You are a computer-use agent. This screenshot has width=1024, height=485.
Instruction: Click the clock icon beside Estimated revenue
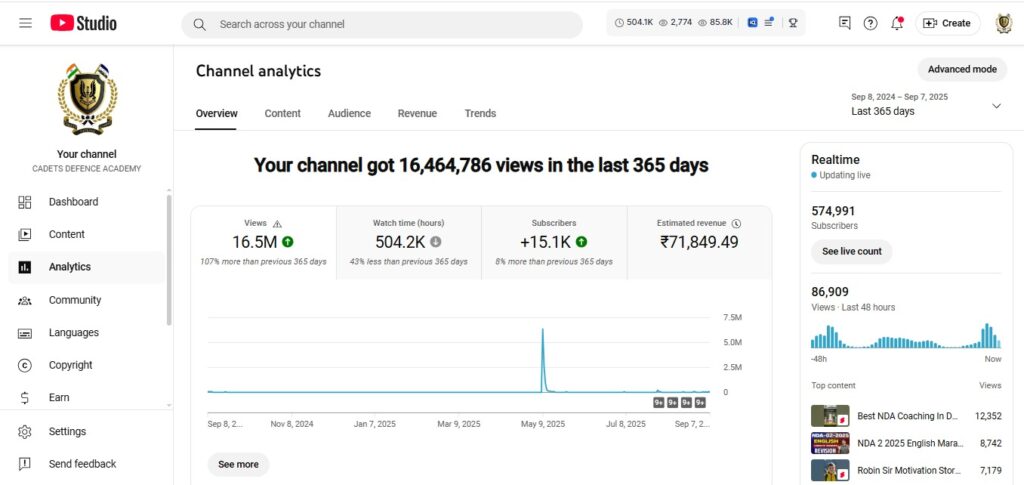click(x=736, y=224)
